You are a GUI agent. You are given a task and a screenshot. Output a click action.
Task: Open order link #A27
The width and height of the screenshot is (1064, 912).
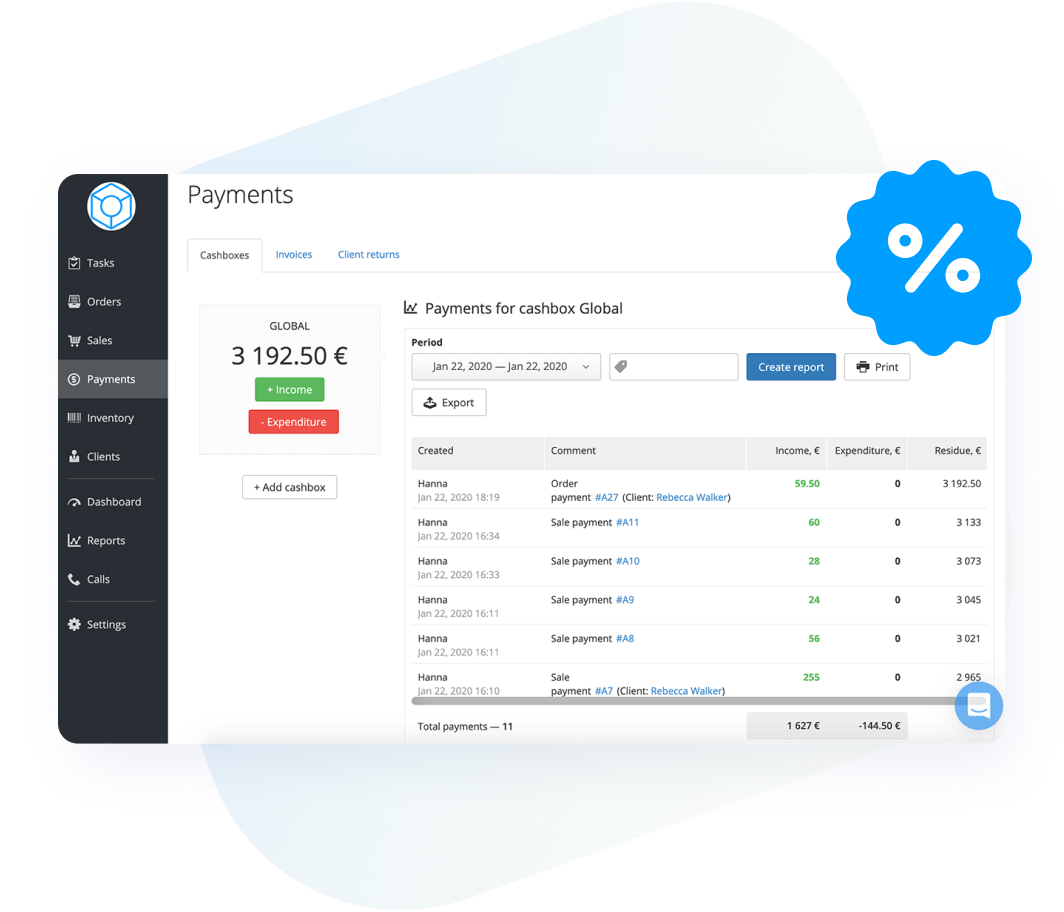coord(607,497)
